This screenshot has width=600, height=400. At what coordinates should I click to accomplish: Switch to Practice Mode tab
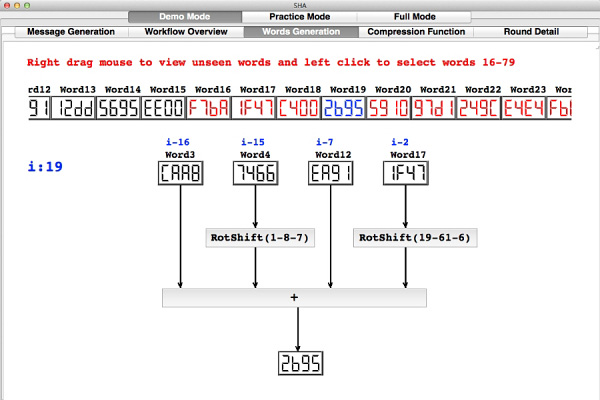point(298,17)
